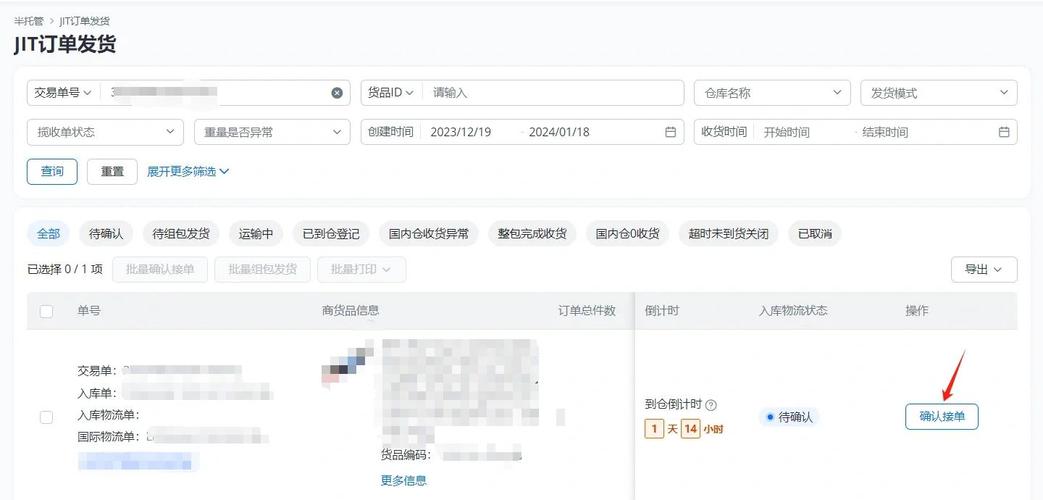Click the 批量组包发货 button
This screenshot has height=500, width=1043.
[x=262, y=269]
